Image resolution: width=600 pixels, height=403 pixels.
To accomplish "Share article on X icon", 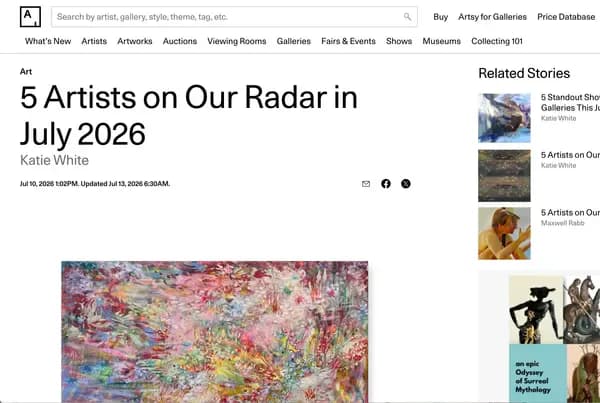I will coord(406,184).
